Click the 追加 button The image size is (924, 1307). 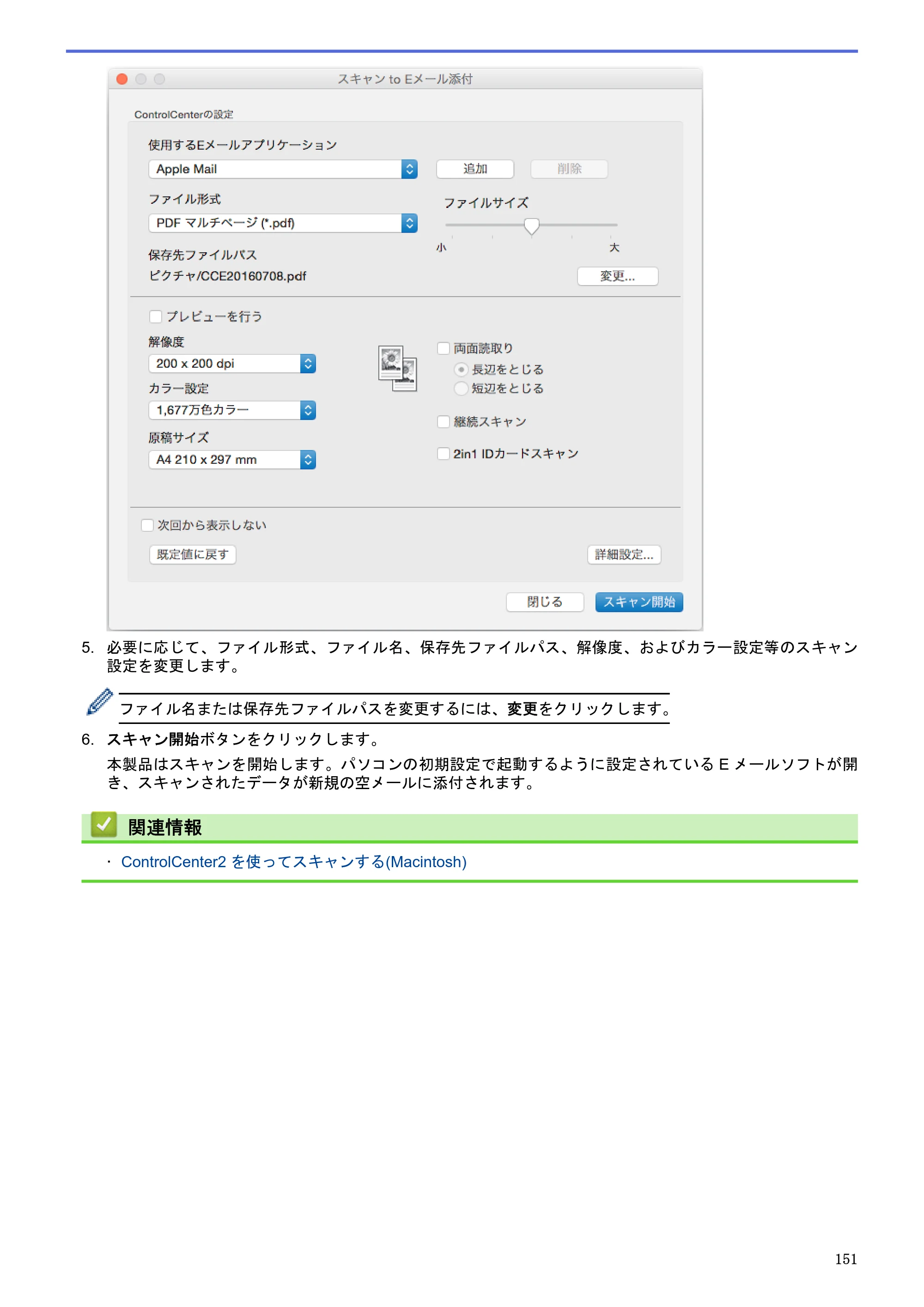click(475, 169)
